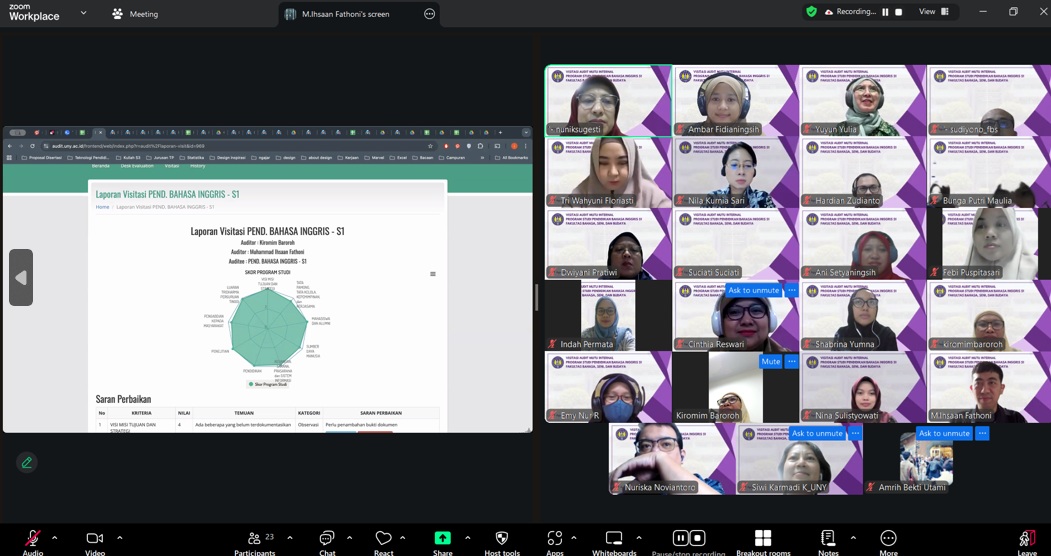Expand the Notes options caret
Image resolution: width=1051 pixels, height=556 pixels.
tap(853, 537)
